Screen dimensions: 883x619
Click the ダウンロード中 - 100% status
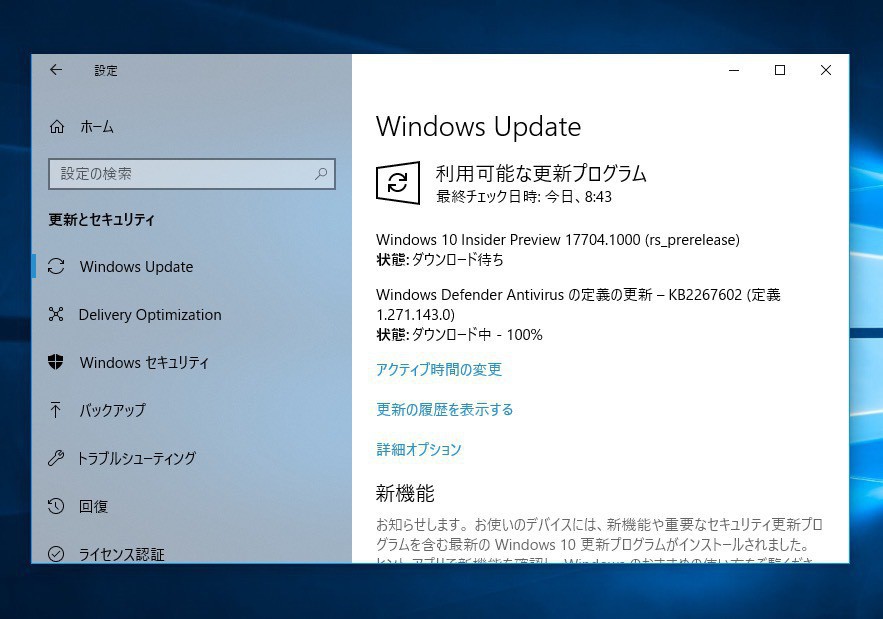[x=477, y=335]
